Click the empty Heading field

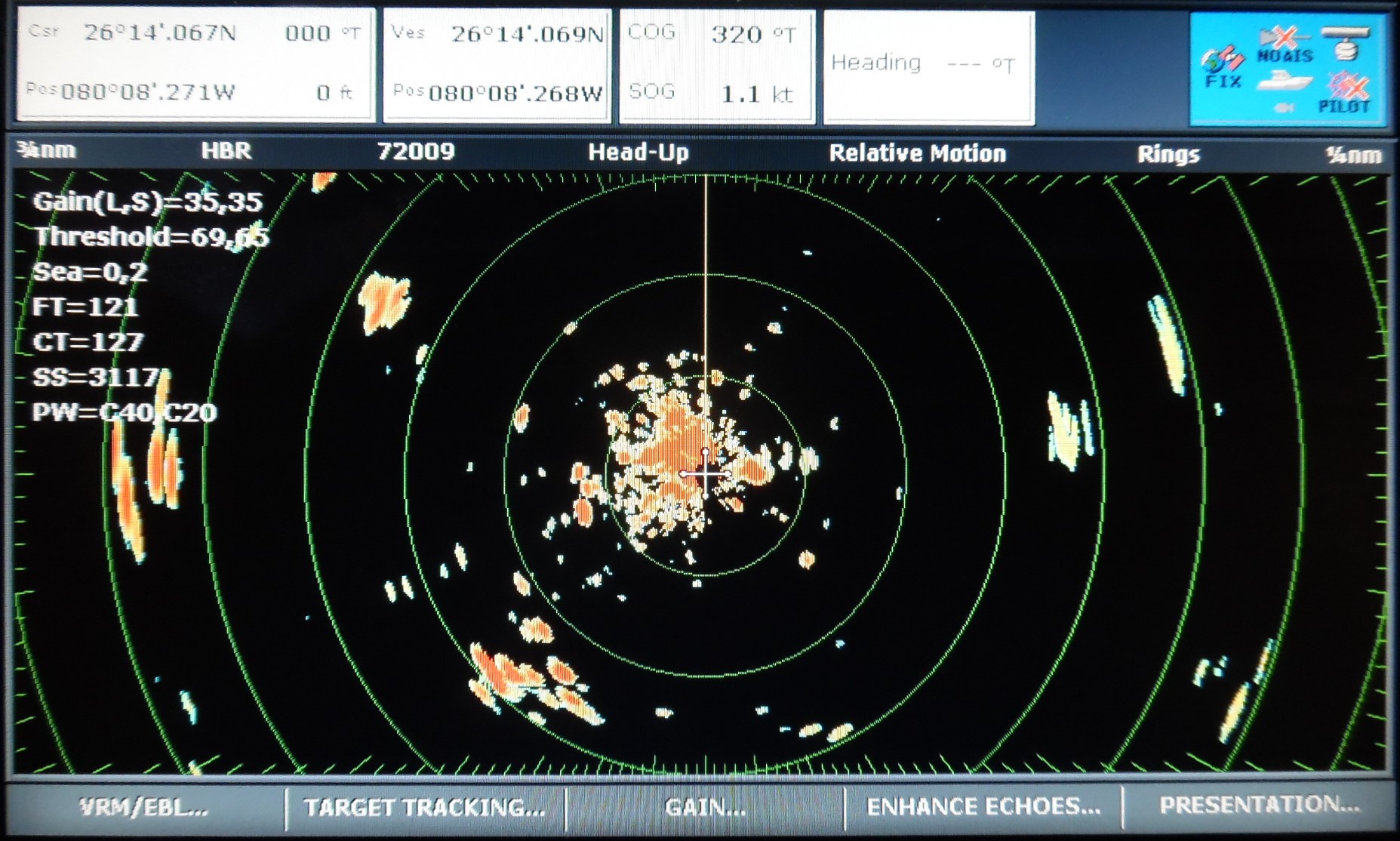click(x=928, y=64)
